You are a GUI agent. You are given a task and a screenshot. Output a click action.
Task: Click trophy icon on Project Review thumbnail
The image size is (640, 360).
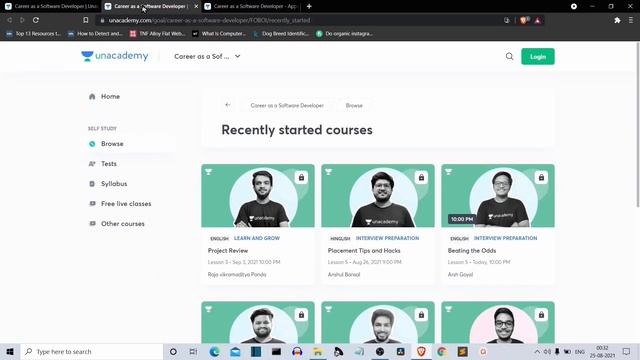coord(209,171)
